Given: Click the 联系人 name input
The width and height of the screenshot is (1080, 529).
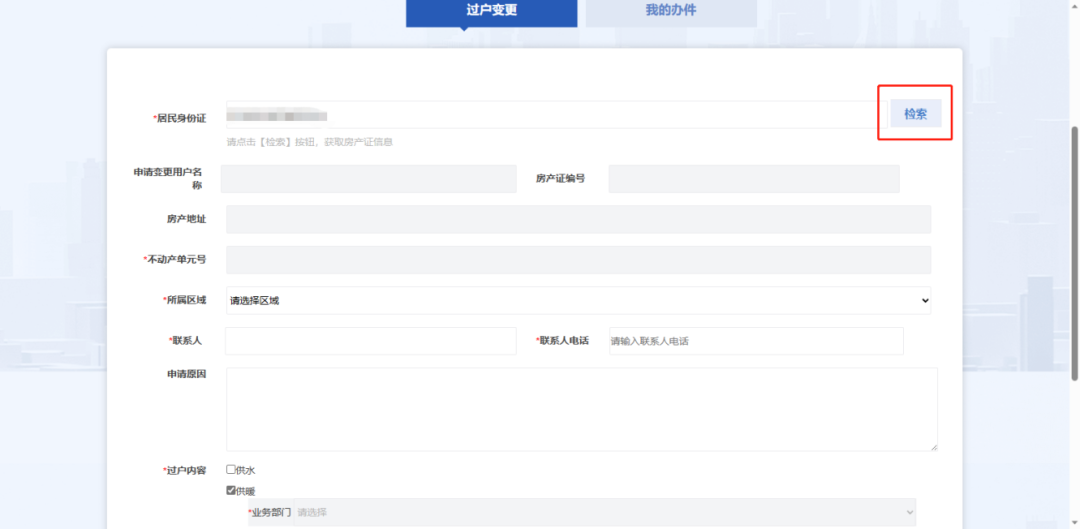Looking at the screenshot, I should [x=370, y=341].
